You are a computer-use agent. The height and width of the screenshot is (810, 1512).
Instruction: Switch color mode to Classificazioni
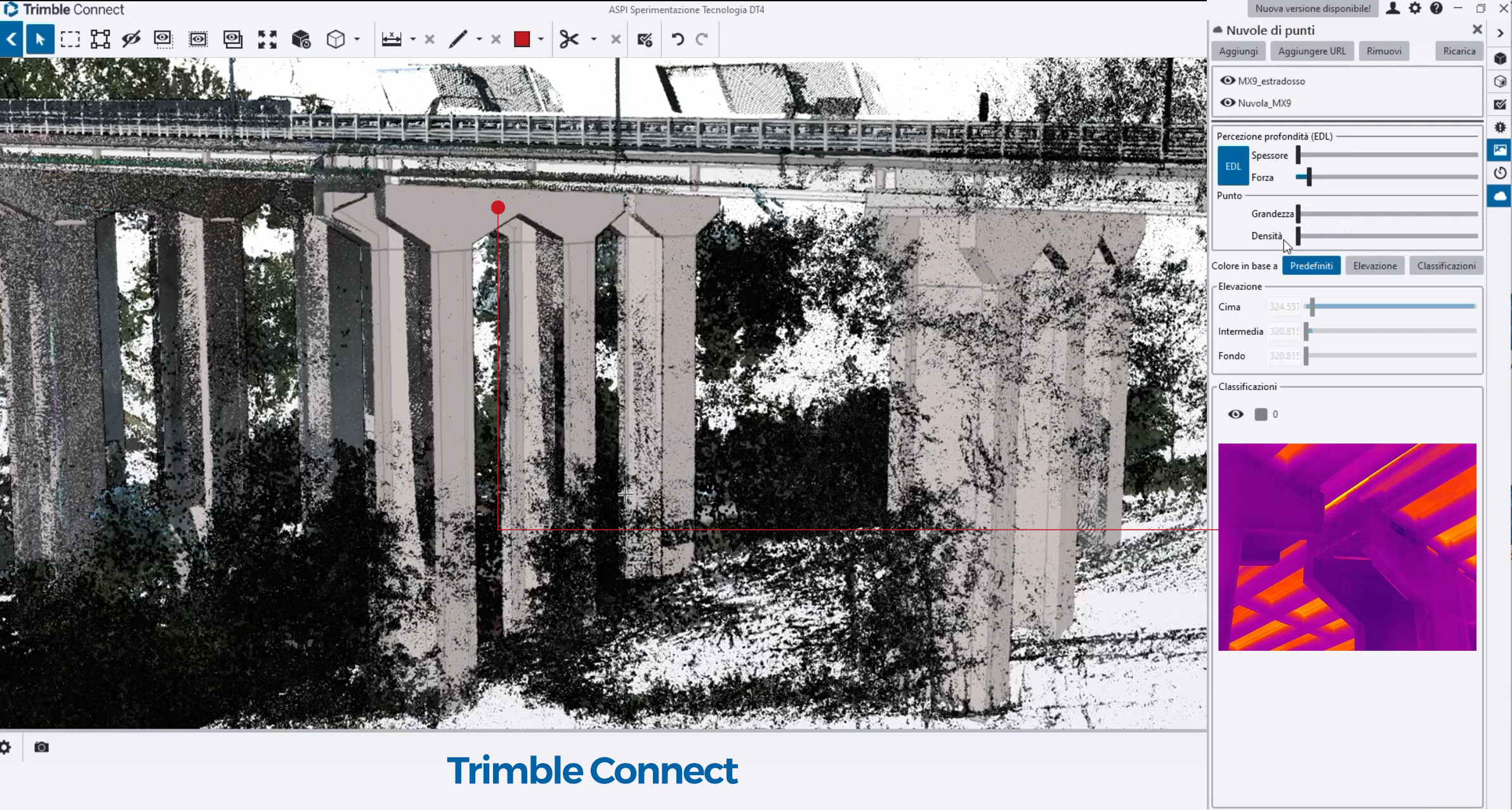click(1446, 266)
